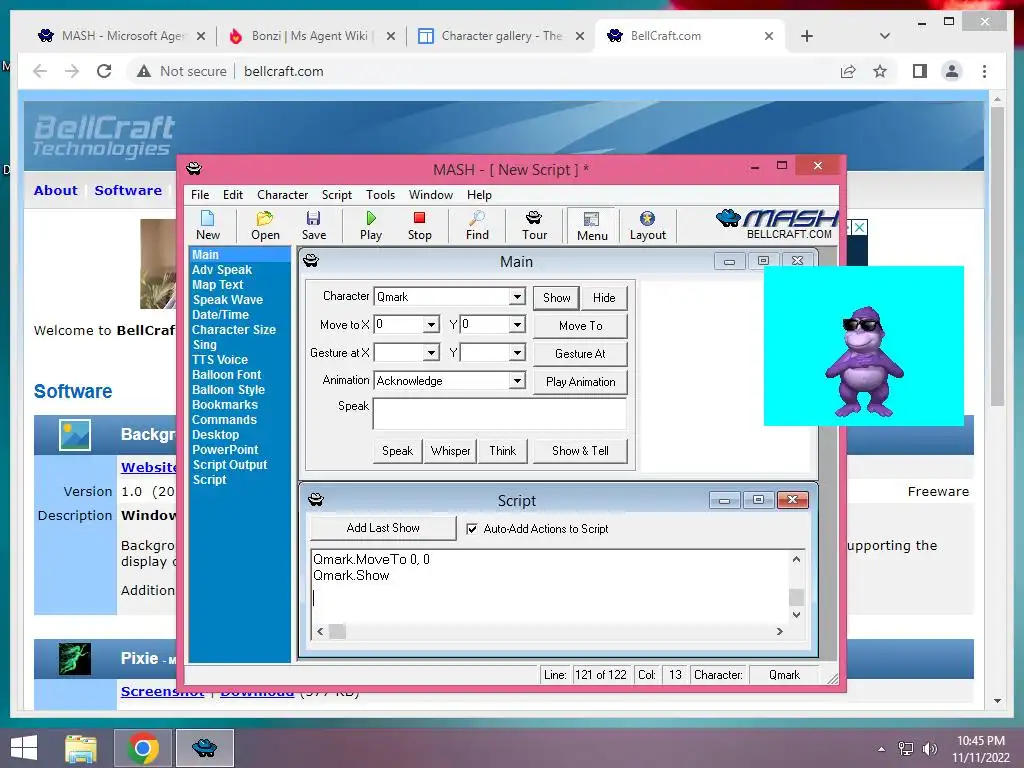Toggle Auto-Add Actions to Script checkbox
Image resolution: width=1024 pixels, height=768 pixels.
472,529
